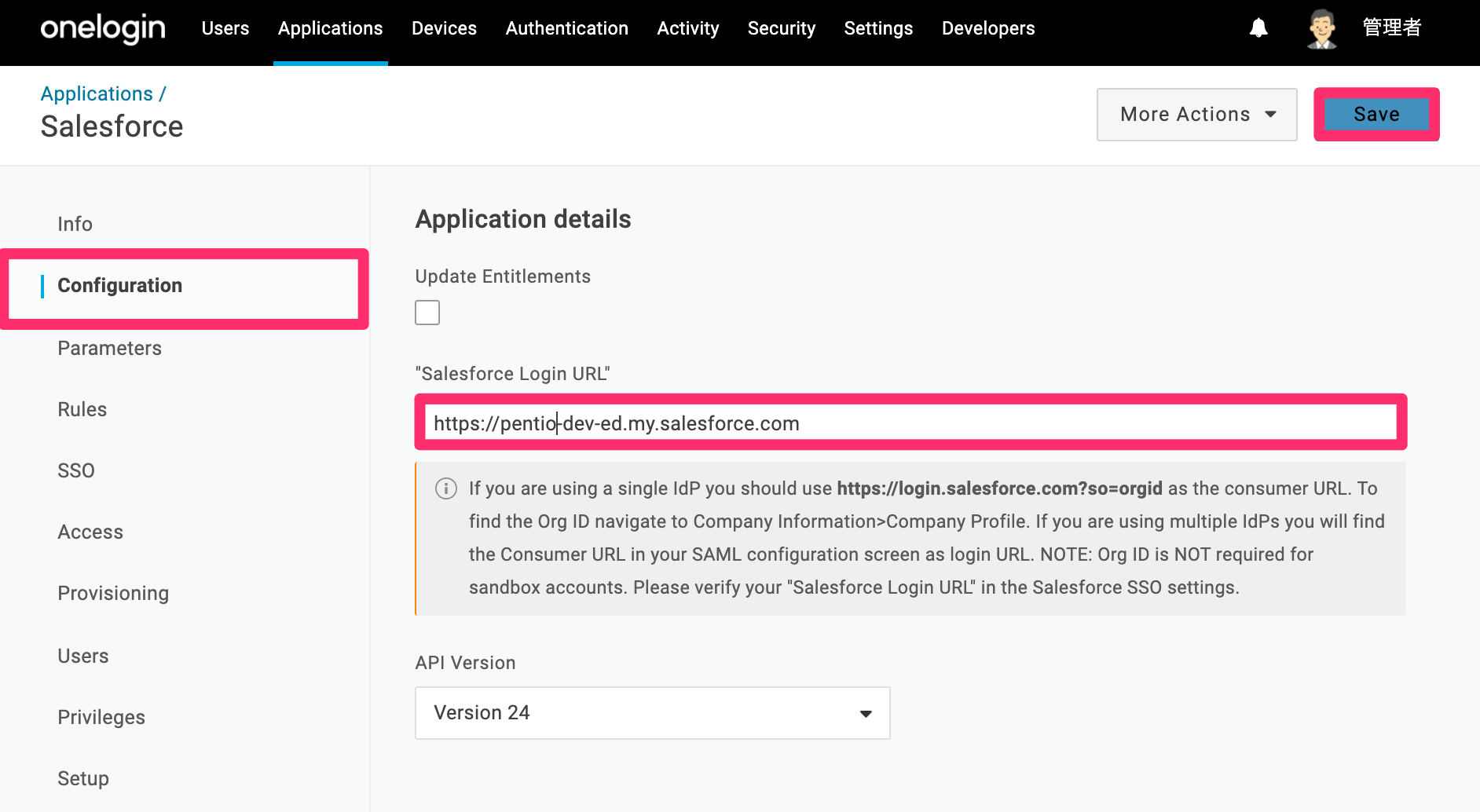This screenshot has height=812, width=1480.
Task: Open the Provisioning sidebar tab
Action: click(113, 593)
